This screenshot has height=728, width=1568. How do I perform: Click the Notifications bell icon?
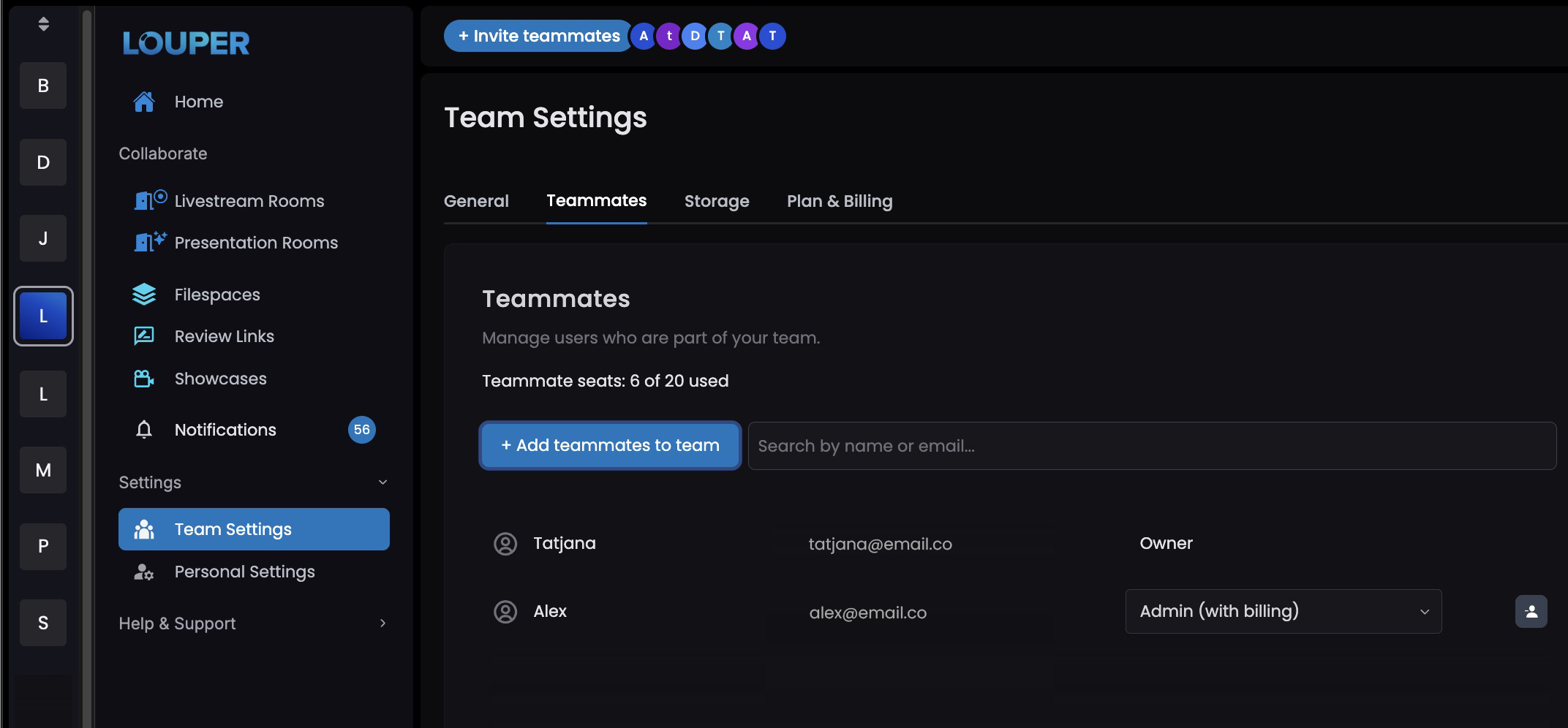click(144, 429)
